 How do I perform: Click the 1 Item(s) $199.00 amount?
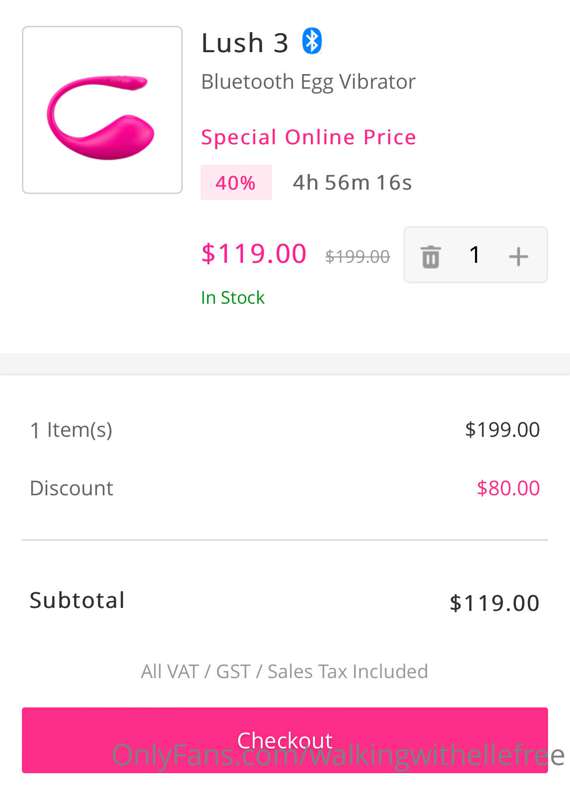(x=502, y=430)
